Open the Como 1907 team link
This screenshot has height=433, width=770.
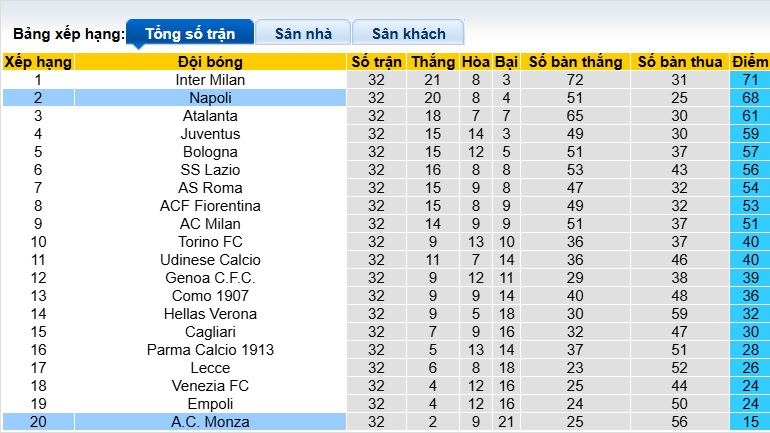(x=210, y=296)
